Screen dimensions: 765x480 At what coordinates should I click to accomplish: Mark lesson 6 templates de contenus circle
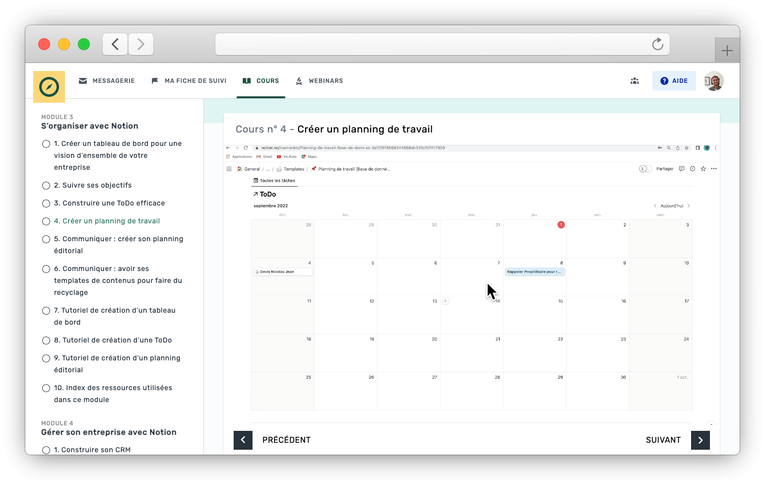point(46,269)
